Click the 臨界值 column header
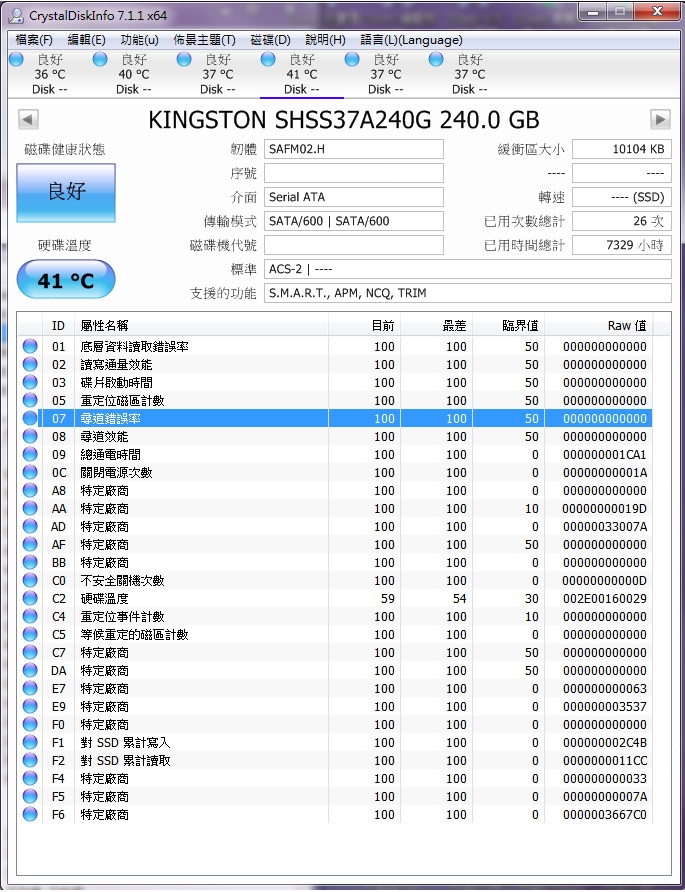Image resolution: width=685 pixels, height=892 pixels. coord(509,325)
